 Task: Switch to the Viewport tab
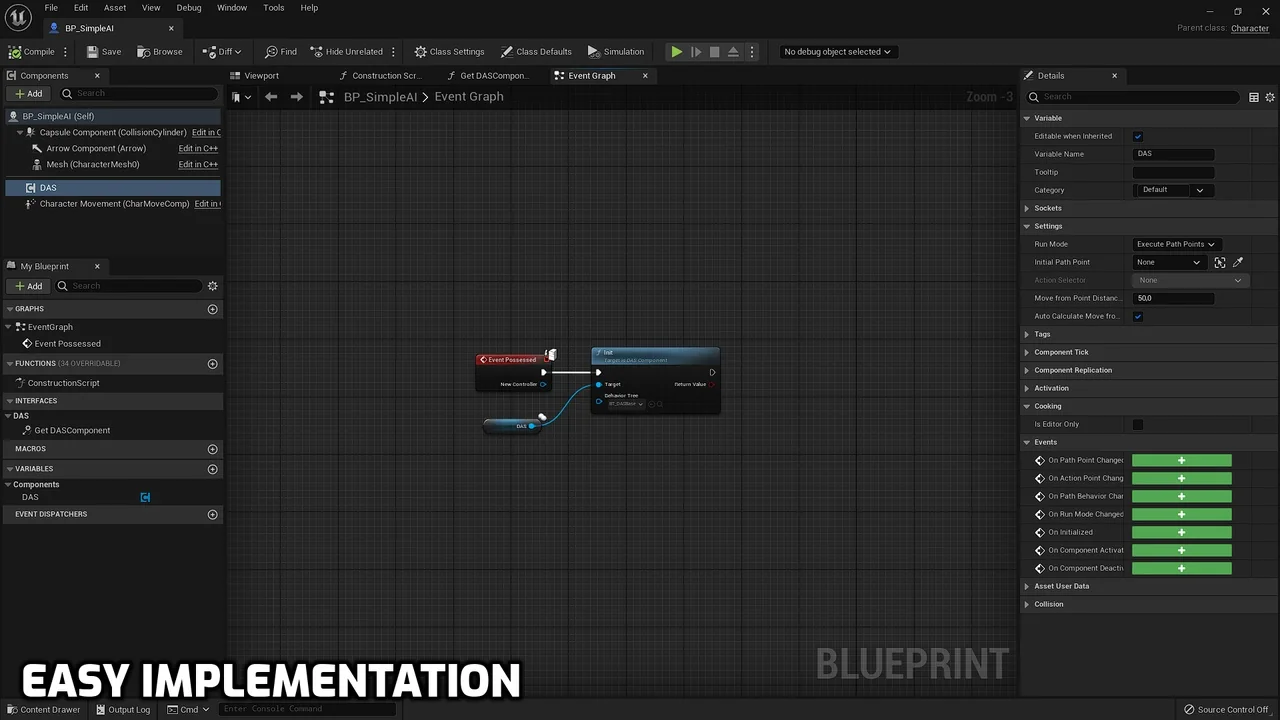pyautogui.click(x=261, y=76)
